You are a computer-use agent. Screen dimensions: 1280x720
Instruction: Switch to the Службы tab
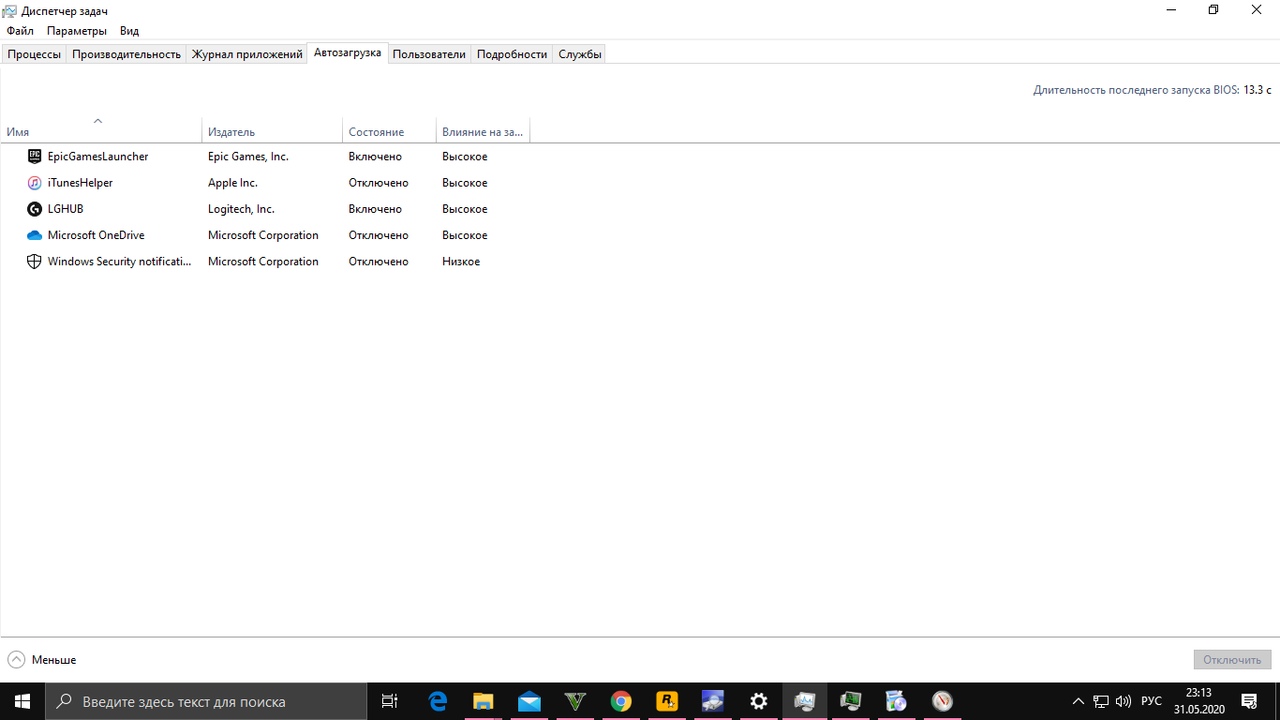[x=580, y=54]
